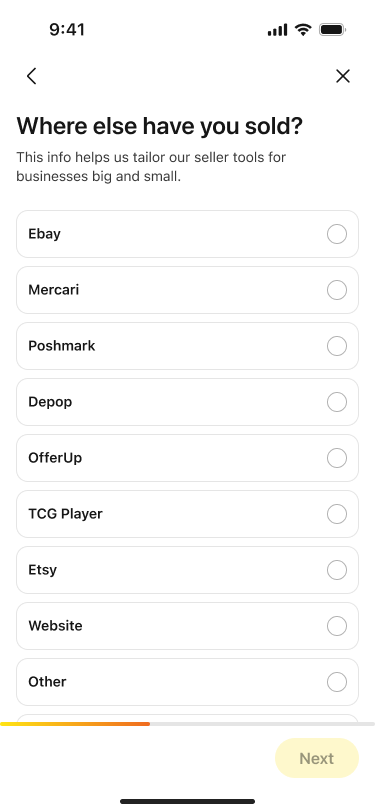
Task: Tap the home indicator bar
Action: tap(188, 802)
